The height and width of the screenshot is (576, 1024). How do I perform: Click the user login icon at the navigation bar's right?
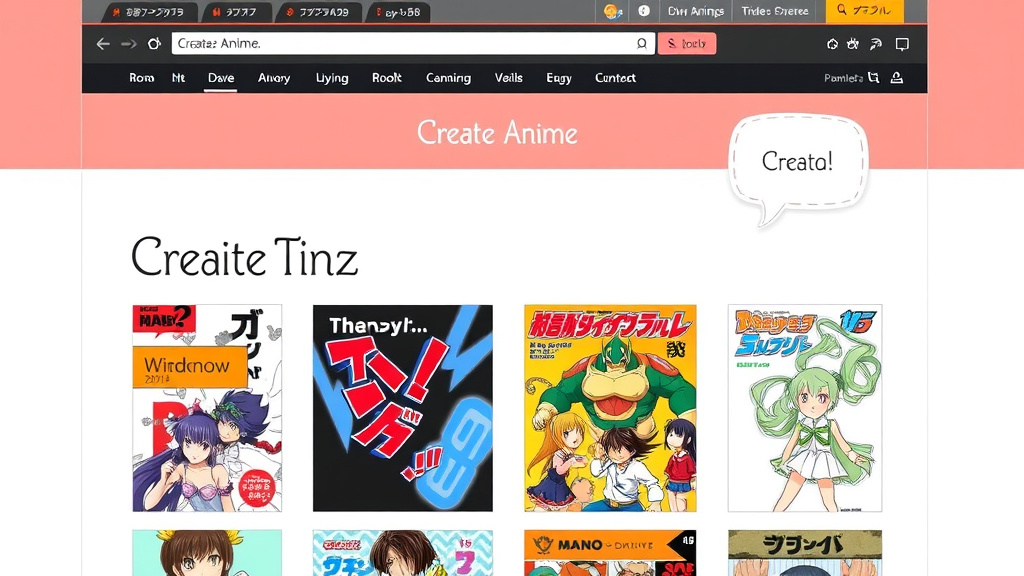tap(896, 77)
